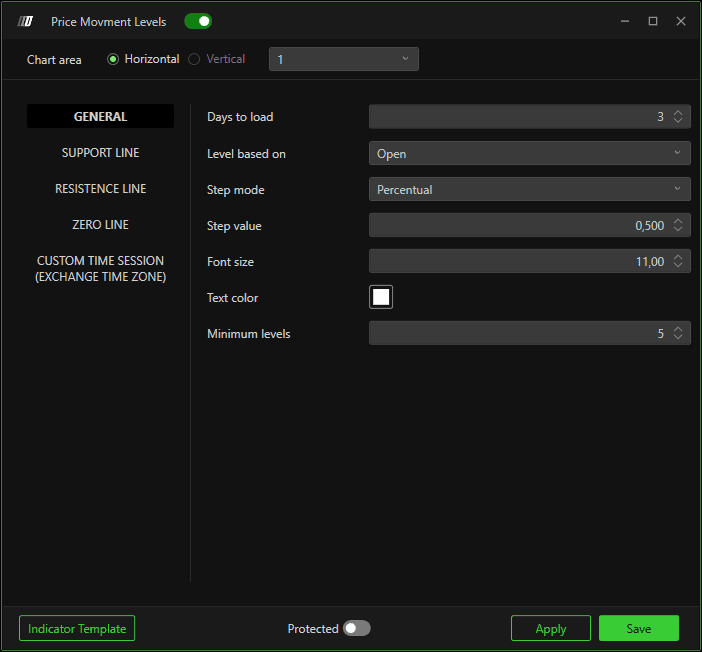Close the indicator settings window

pyautogui.click(x=681, y=21)
